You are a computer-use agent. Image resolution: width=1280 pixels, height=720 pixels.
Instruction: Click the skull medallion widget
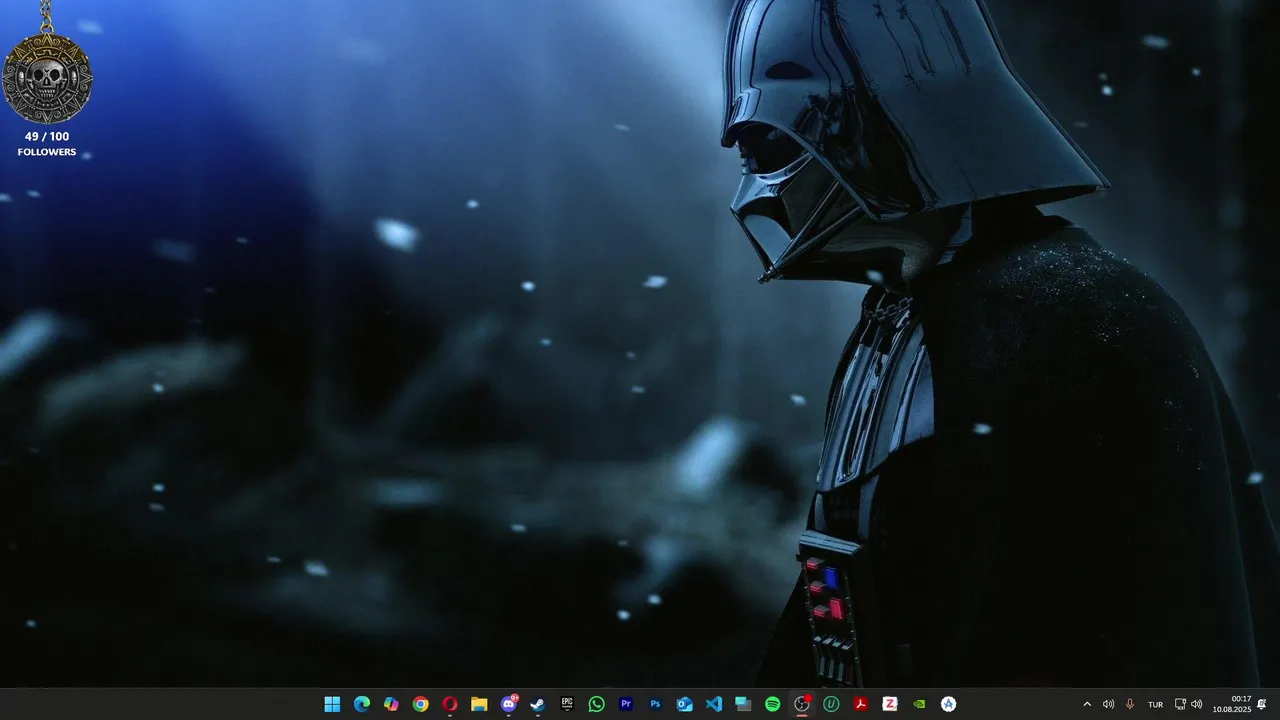47,78
